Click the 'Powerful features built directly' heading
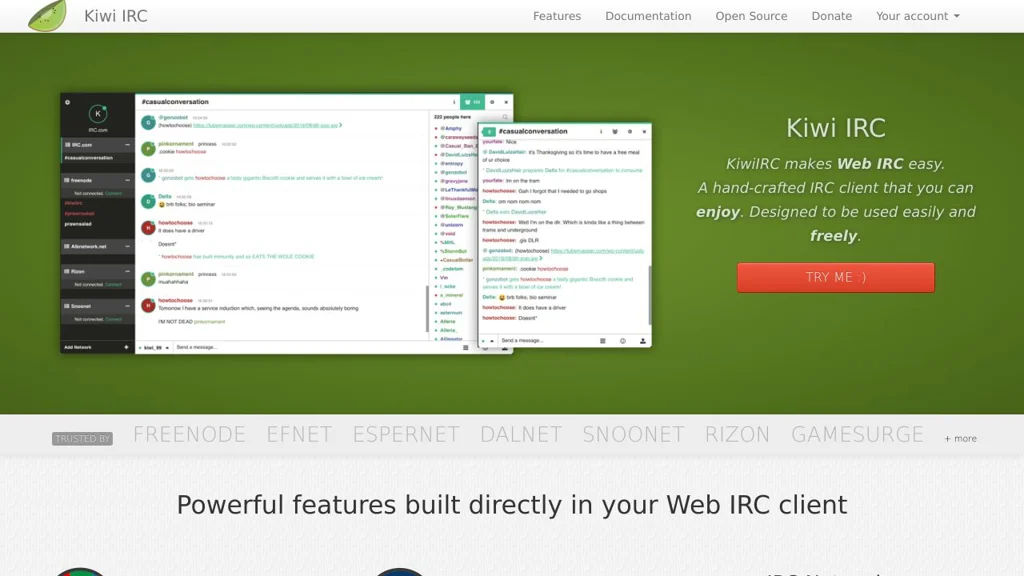 pos(512,505)
